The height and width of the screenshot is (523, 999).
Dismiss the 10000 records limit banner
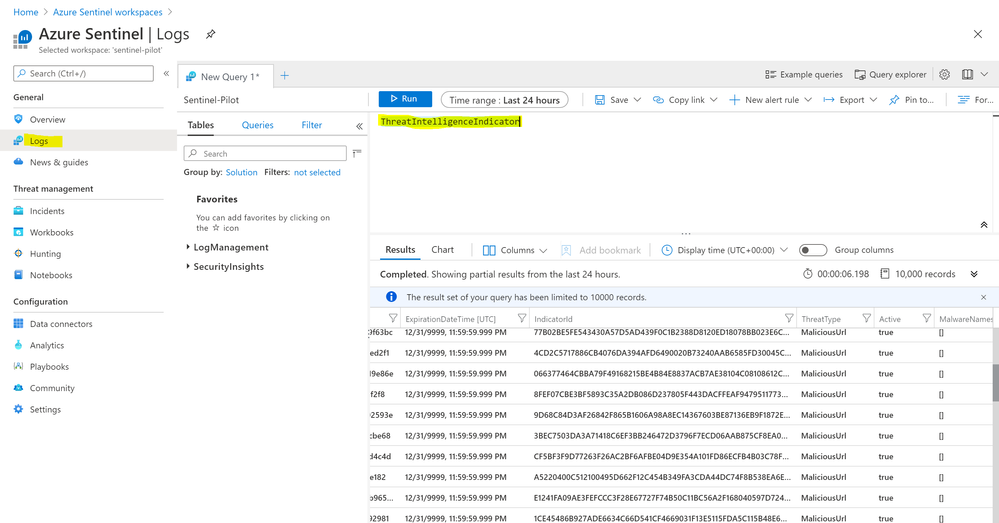[x=983, y=297]
